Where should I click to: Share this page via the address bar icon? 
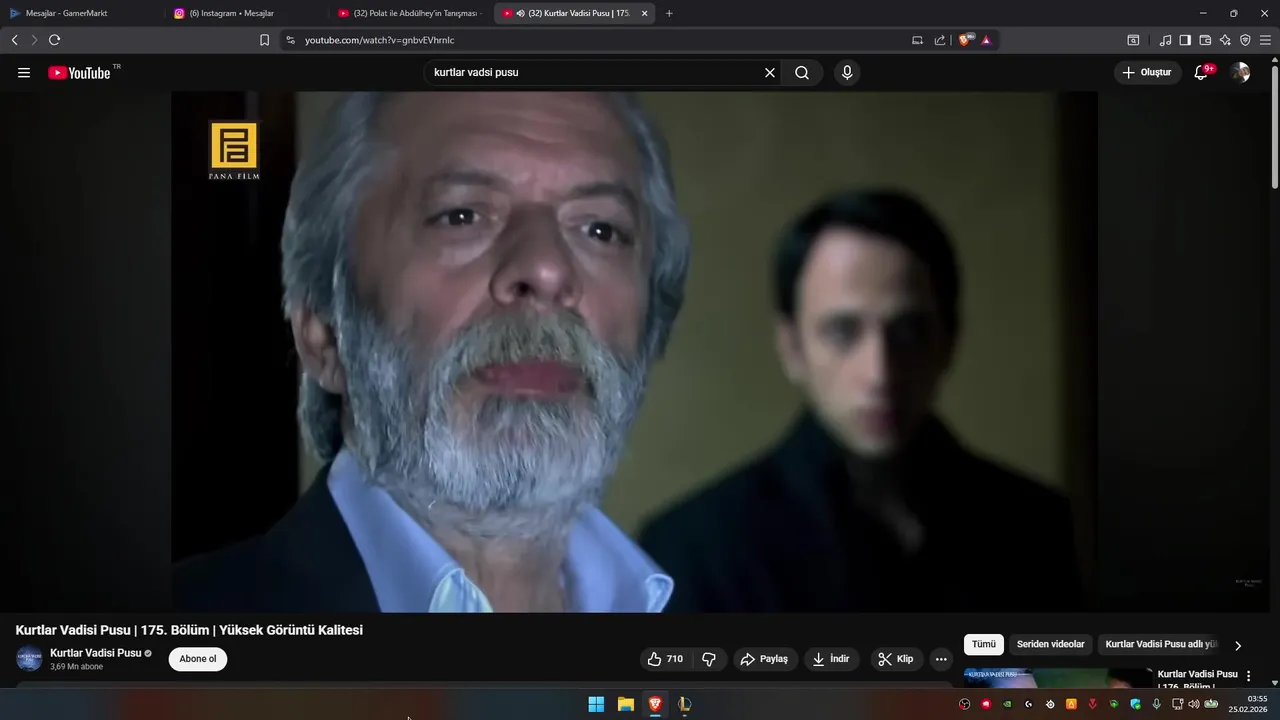(940, 40)
